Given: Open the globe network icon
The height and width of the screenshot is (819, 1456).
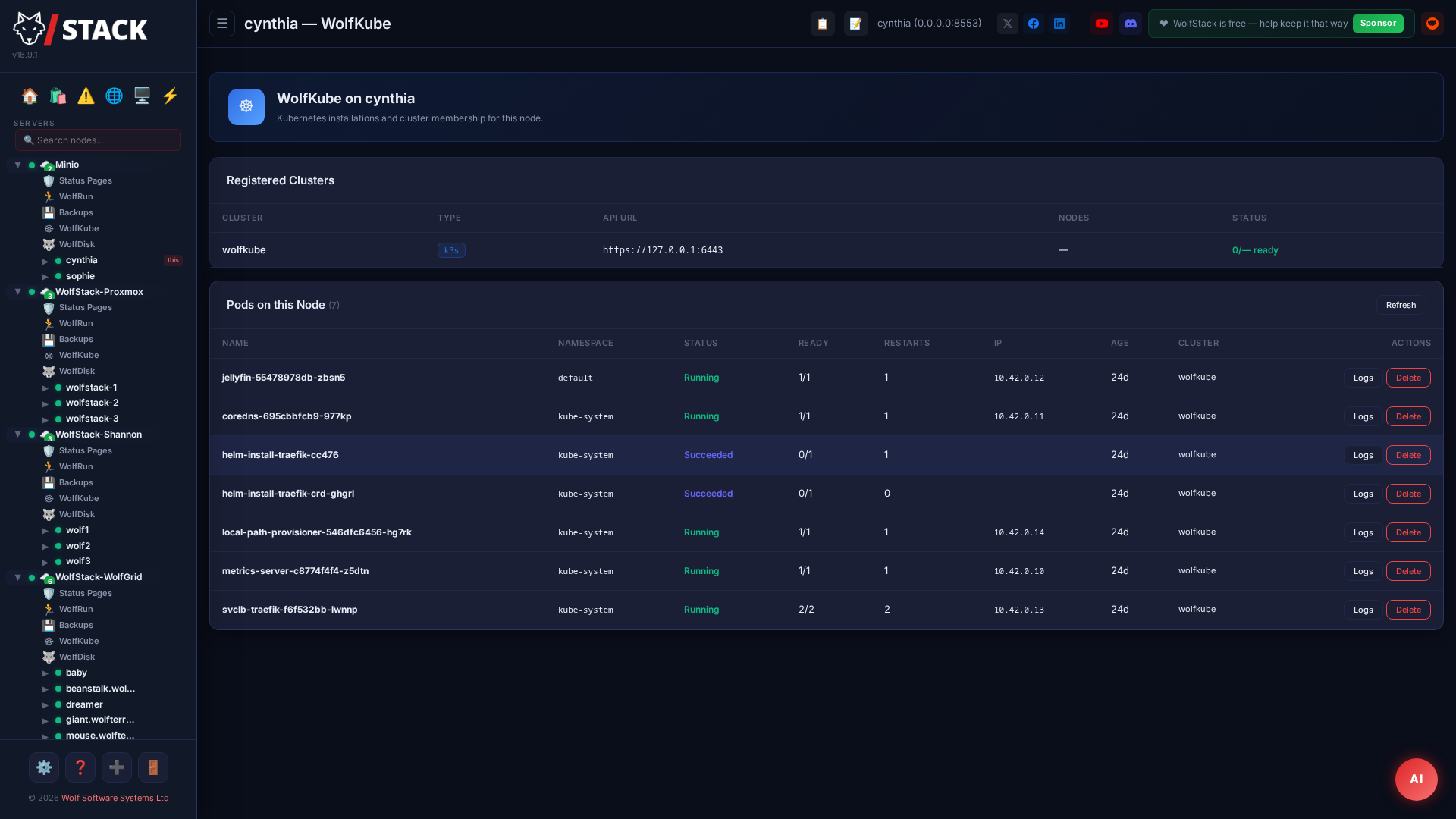Looking at the screenshot, I should tap(114, 96).
